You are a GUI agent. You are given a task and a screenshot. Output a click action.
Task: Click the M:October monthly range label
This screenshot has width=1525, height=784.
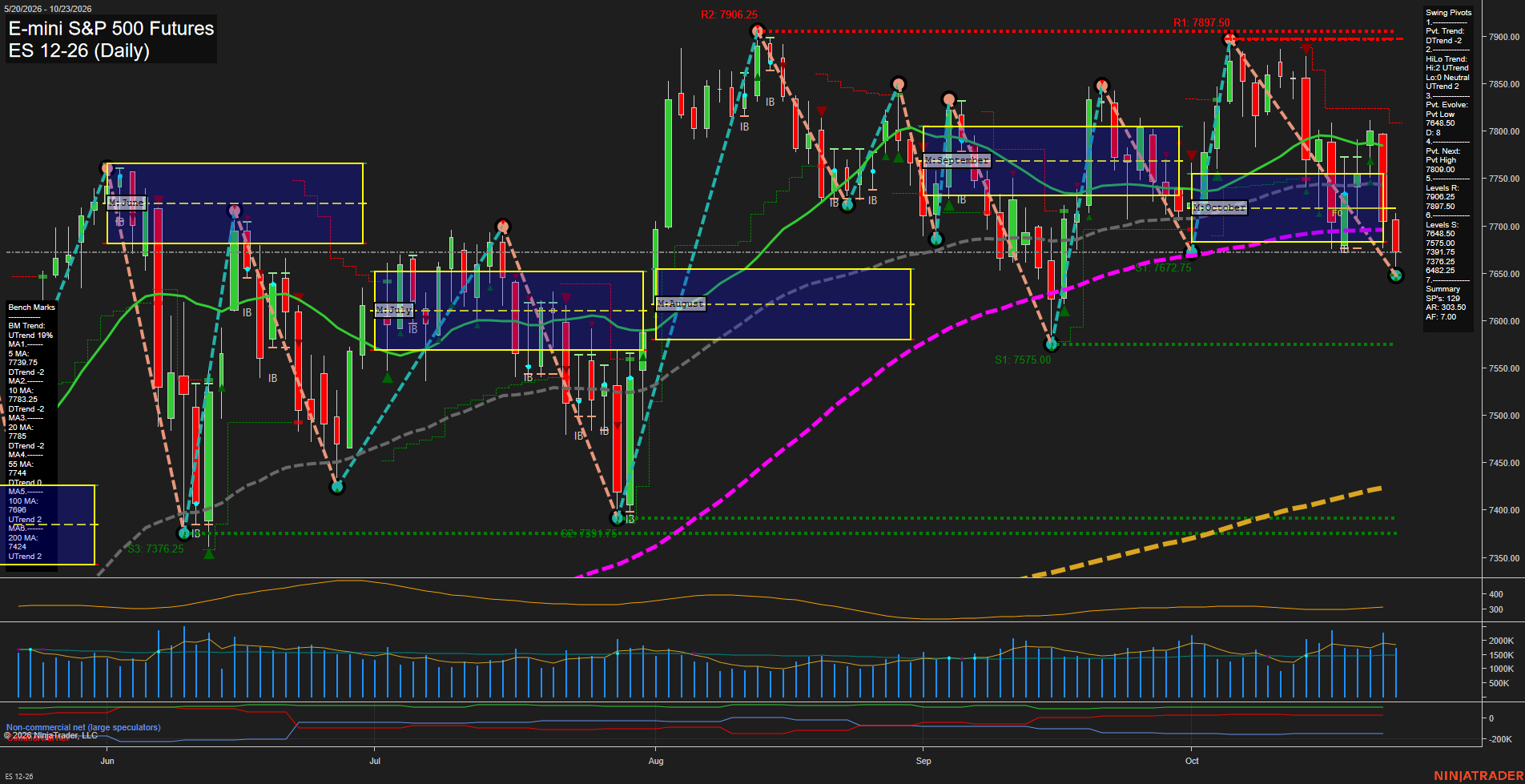(x=1219, y=207)
